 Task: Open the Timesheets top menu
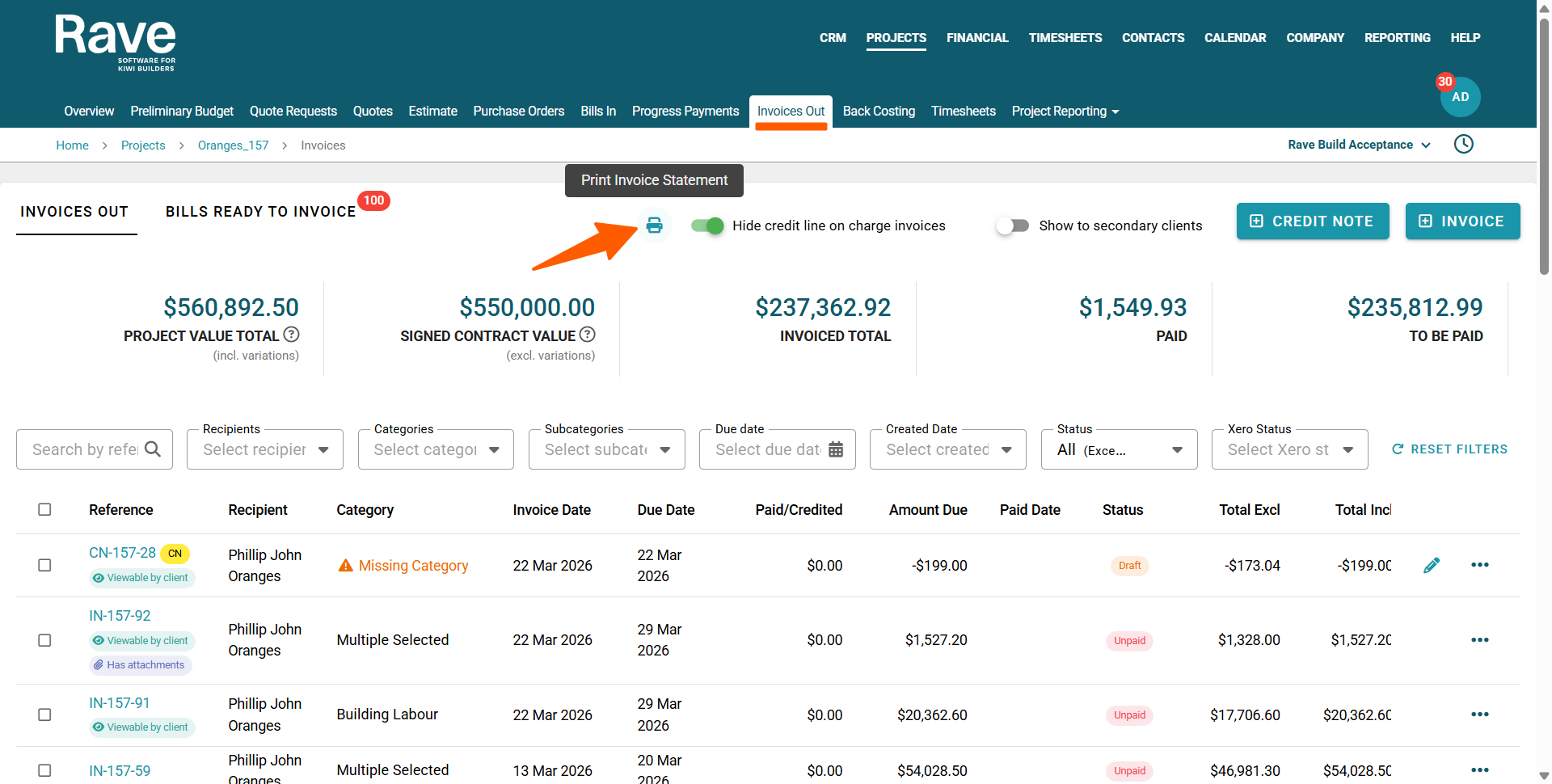pos(1065,38)
